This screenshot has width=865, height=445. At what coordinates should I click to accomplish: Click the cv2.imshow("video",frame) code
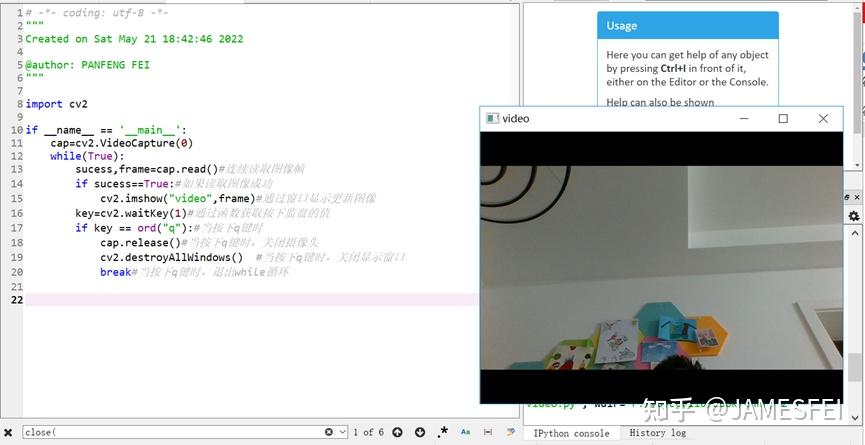(x=178, y=199)
